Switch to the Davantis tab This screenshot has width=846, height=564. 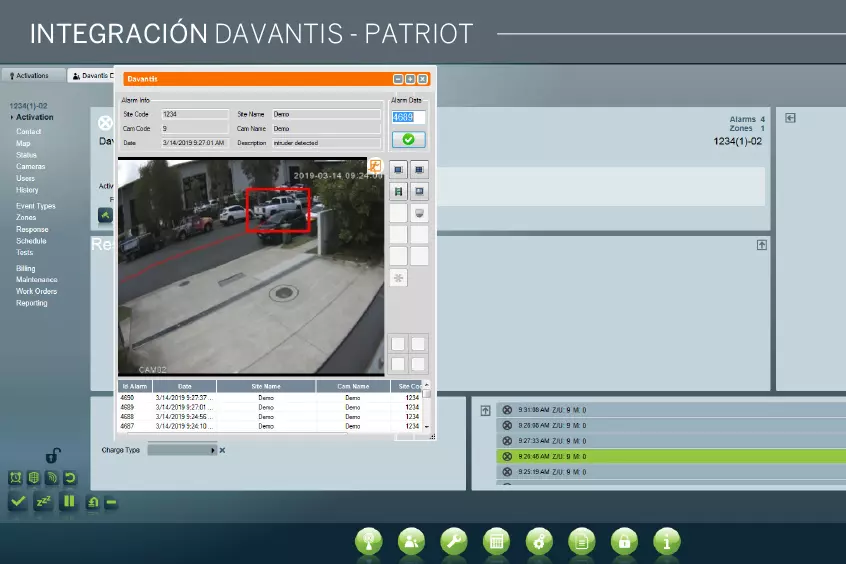(92, 76)
